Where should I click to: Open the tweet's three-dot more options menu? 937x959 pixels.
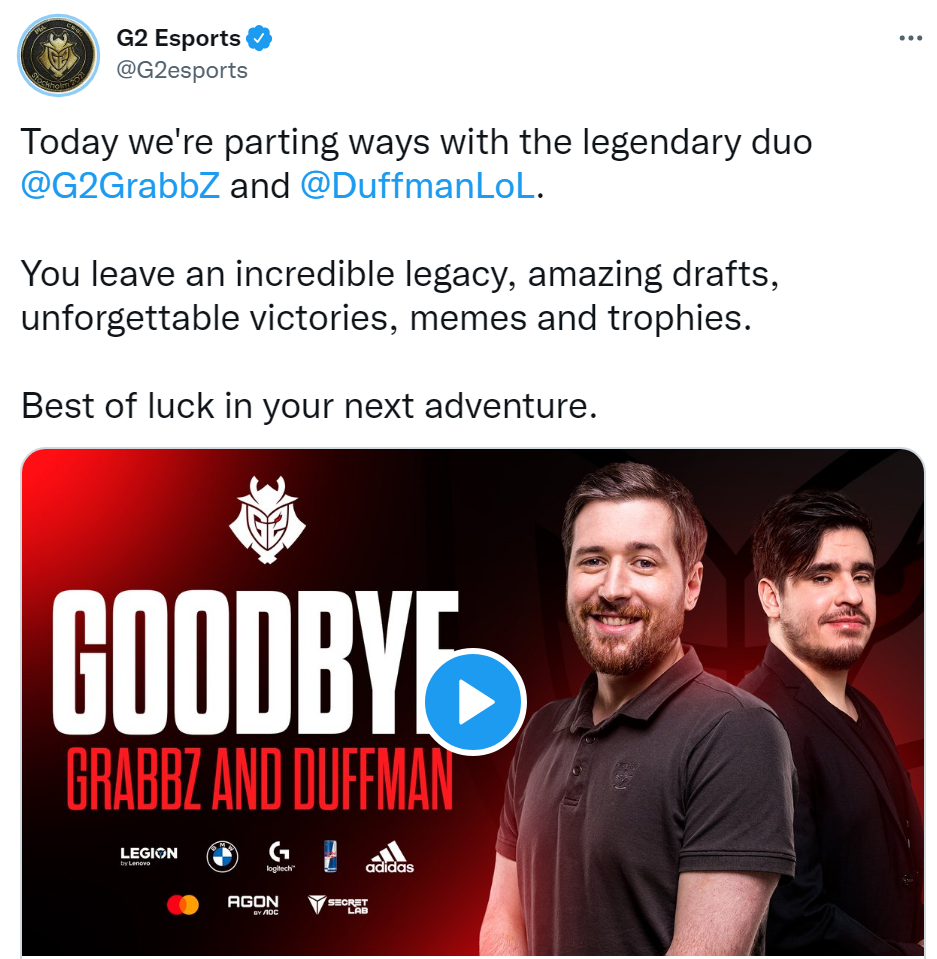pos(910,39)
